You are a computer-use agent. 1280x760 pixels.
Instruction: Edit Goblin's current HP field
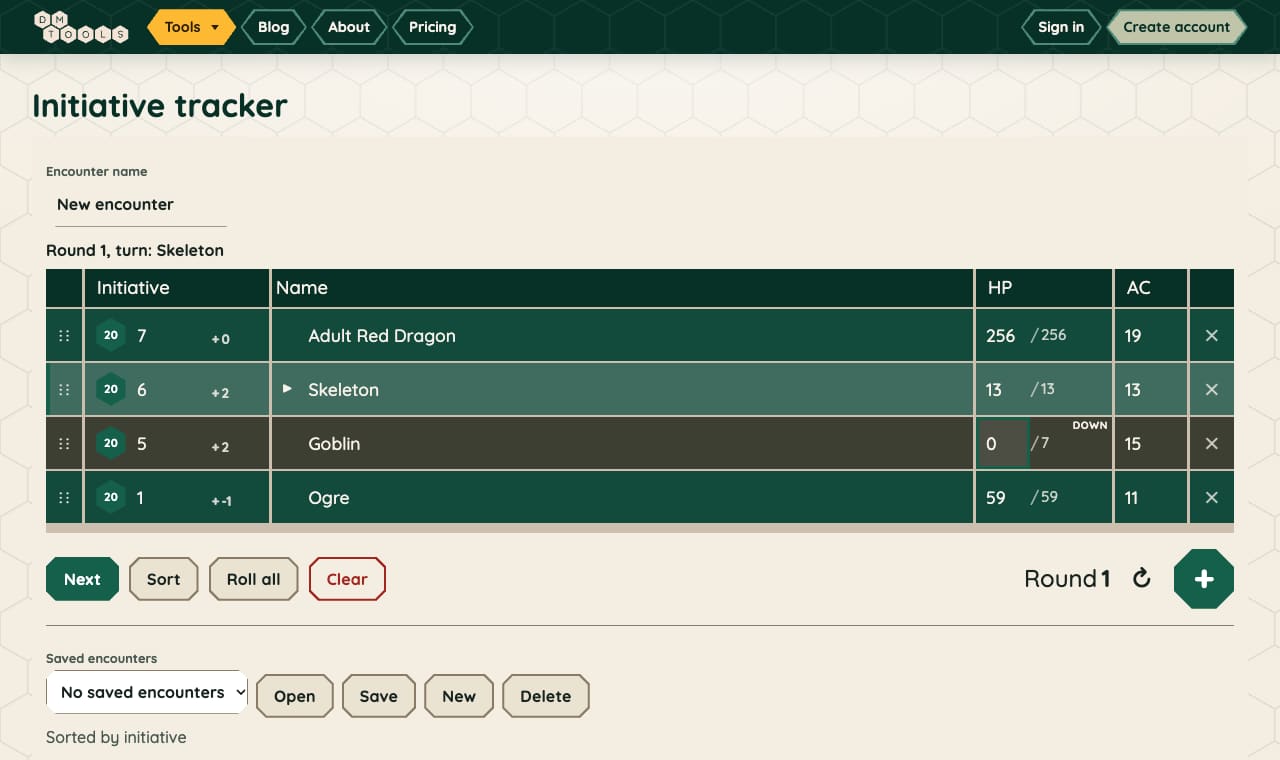tap(1003, 444)
